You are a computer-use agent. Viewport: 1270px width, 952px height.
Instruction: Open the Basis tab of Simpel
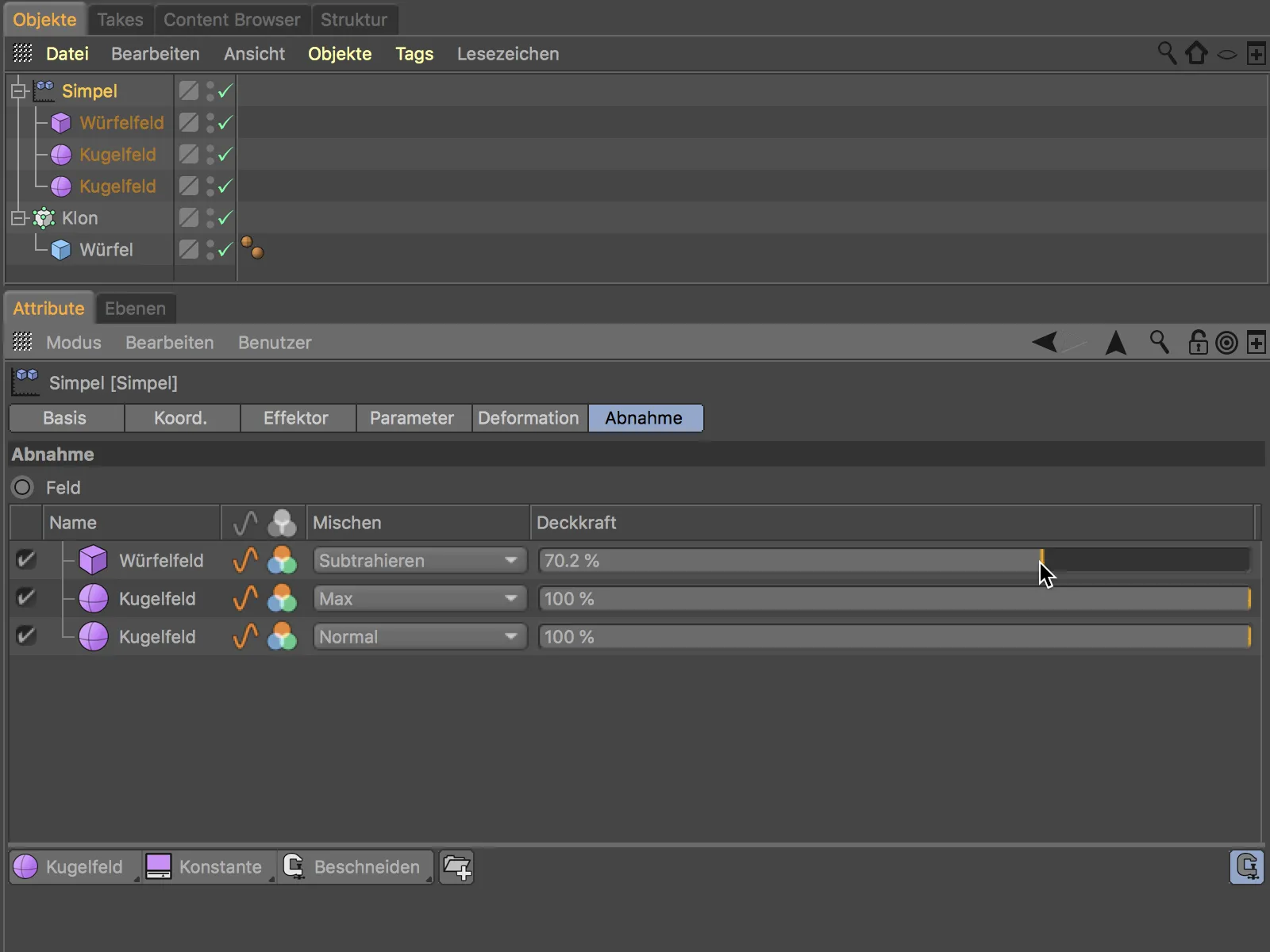(x=65, y=418)
